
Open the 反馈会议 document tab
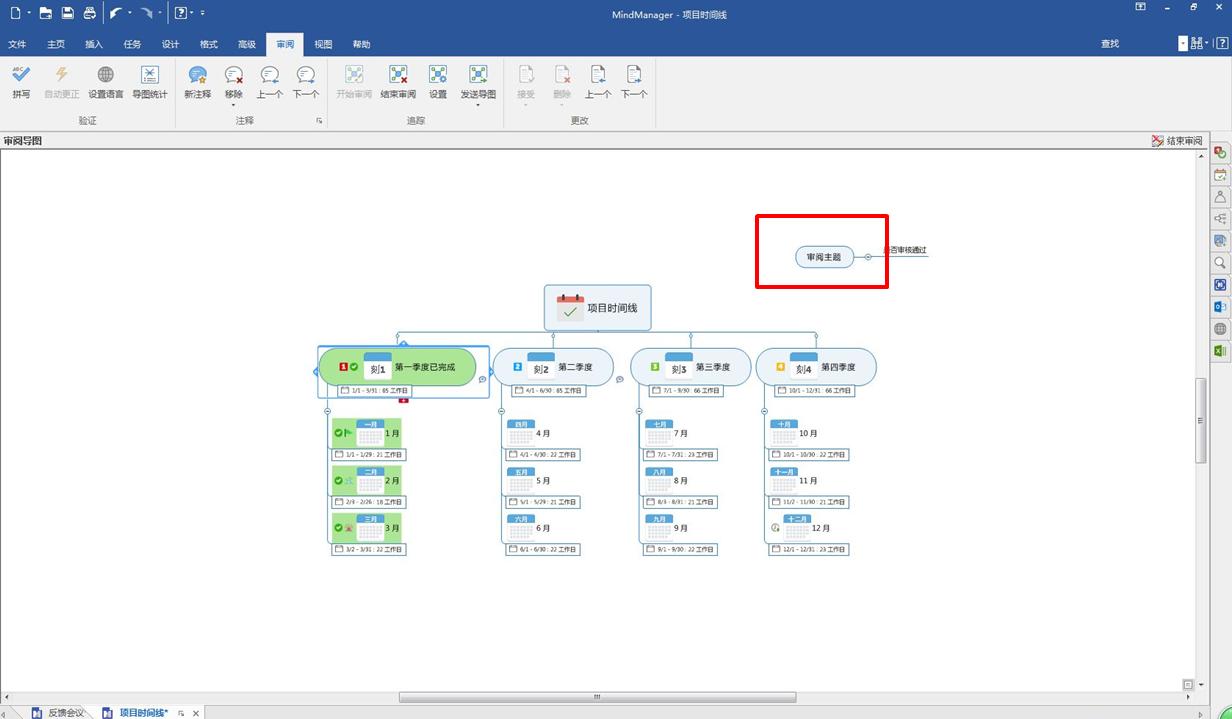click(66, 713)
